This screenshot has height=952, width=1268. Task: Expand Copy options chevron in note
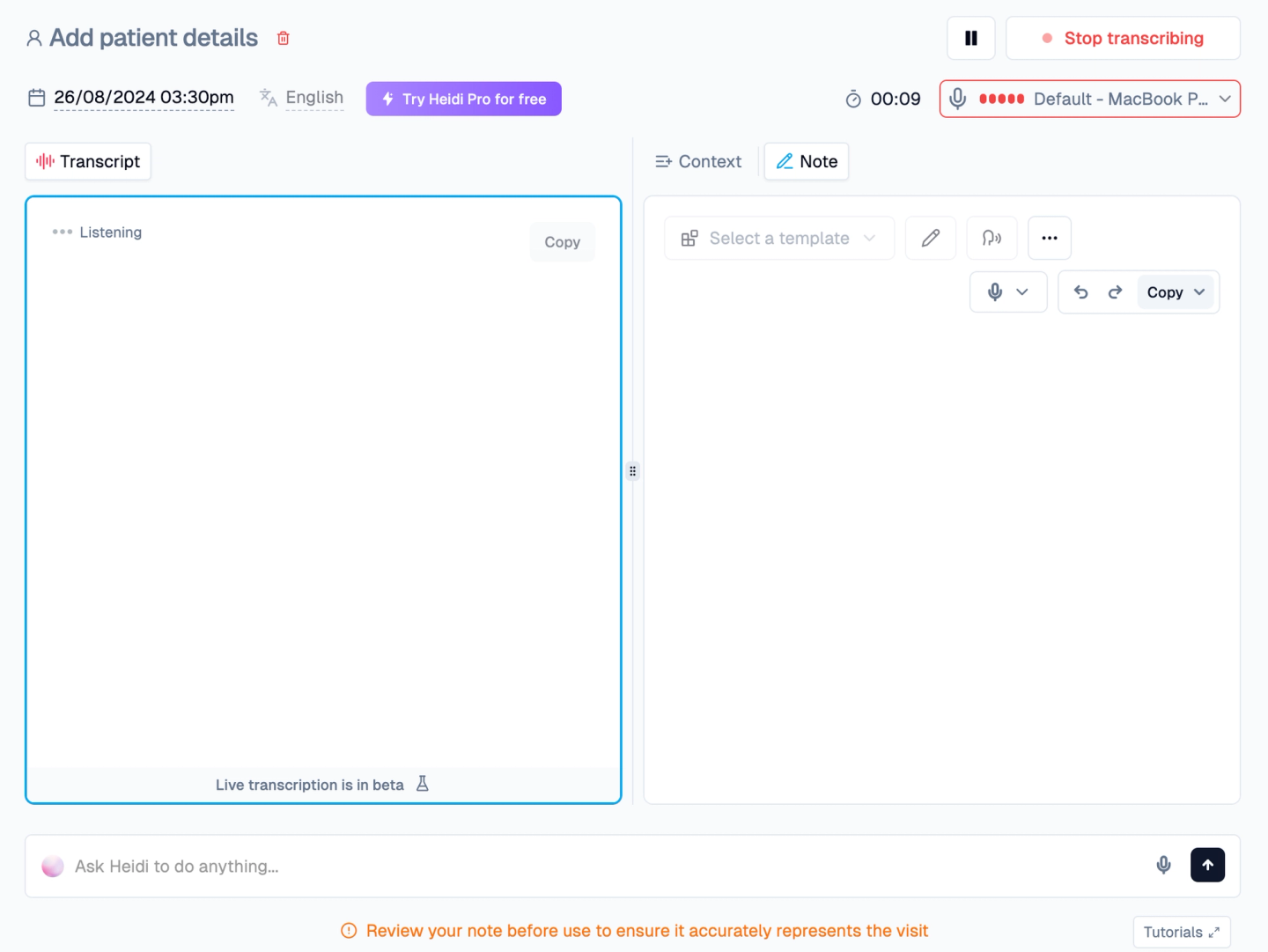[x=1199, y=292]
